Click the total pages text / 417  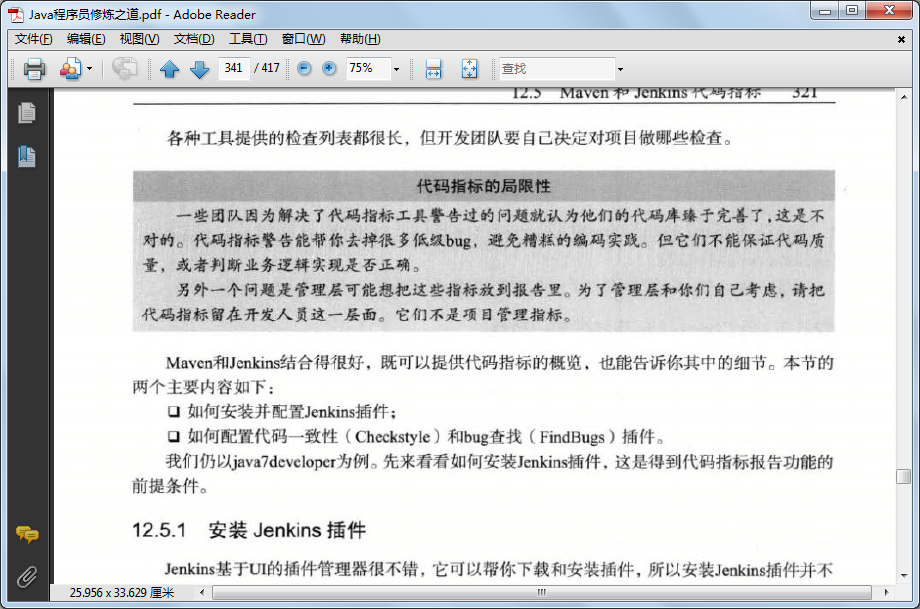(267, 68)
